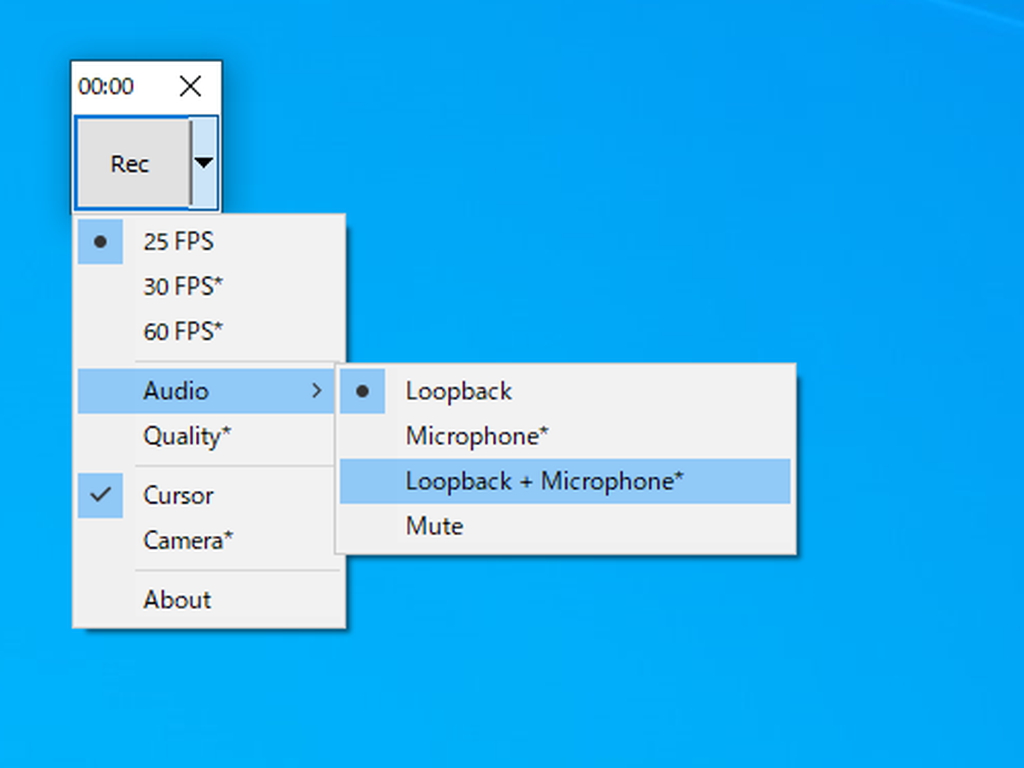Start recording with the Rec button
1024x768 pixels.
[133, 163]
